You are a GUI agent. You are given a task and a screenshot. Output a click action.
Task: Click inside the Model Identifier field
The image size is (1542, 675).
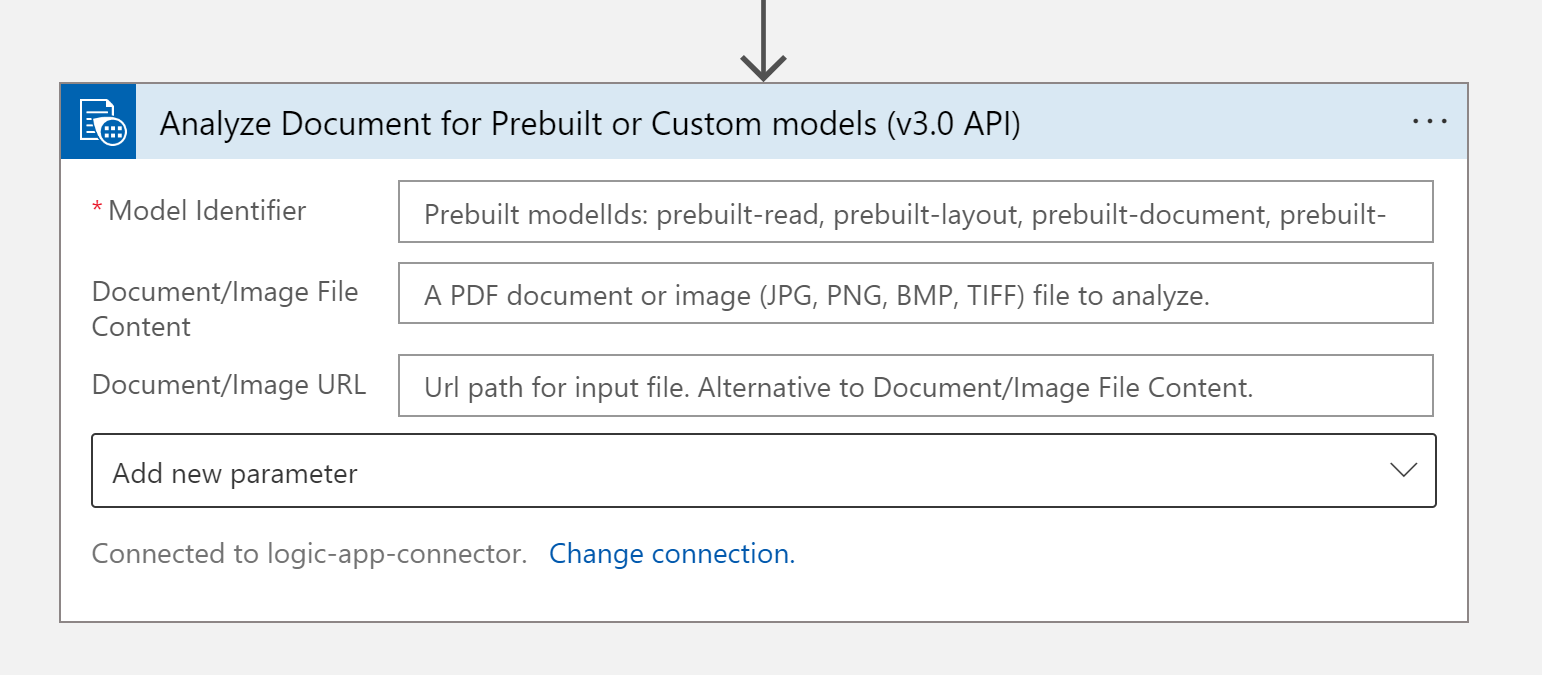pos(915,211)
